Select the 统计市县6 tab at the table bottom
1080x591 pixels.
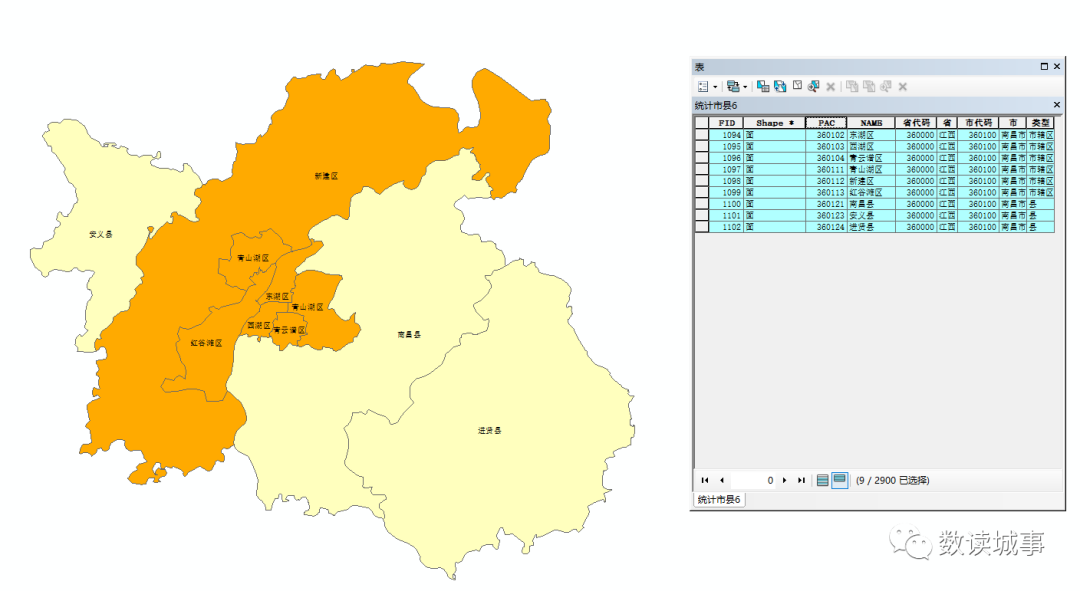pos(718,499)
